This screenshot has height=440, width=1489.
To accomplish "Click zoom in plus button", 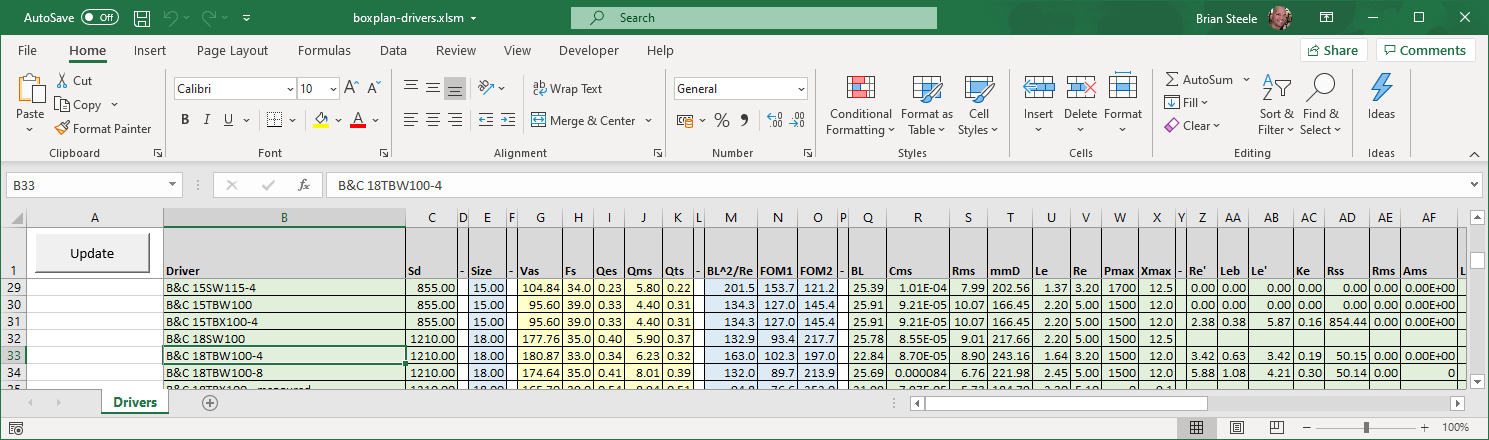I will point(1424,428).
